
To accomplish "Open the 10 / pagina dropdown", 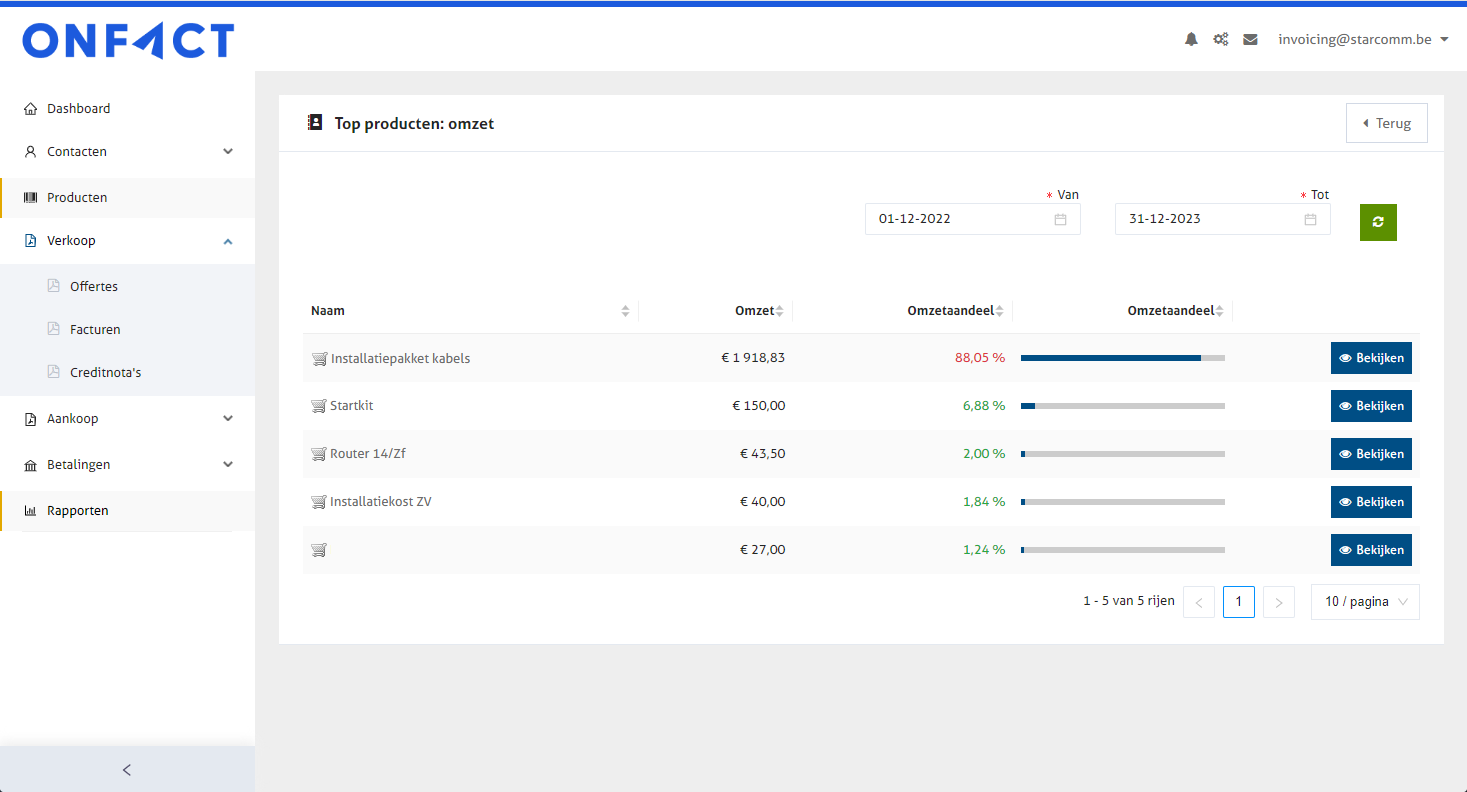I will (x=1364, y=602).
